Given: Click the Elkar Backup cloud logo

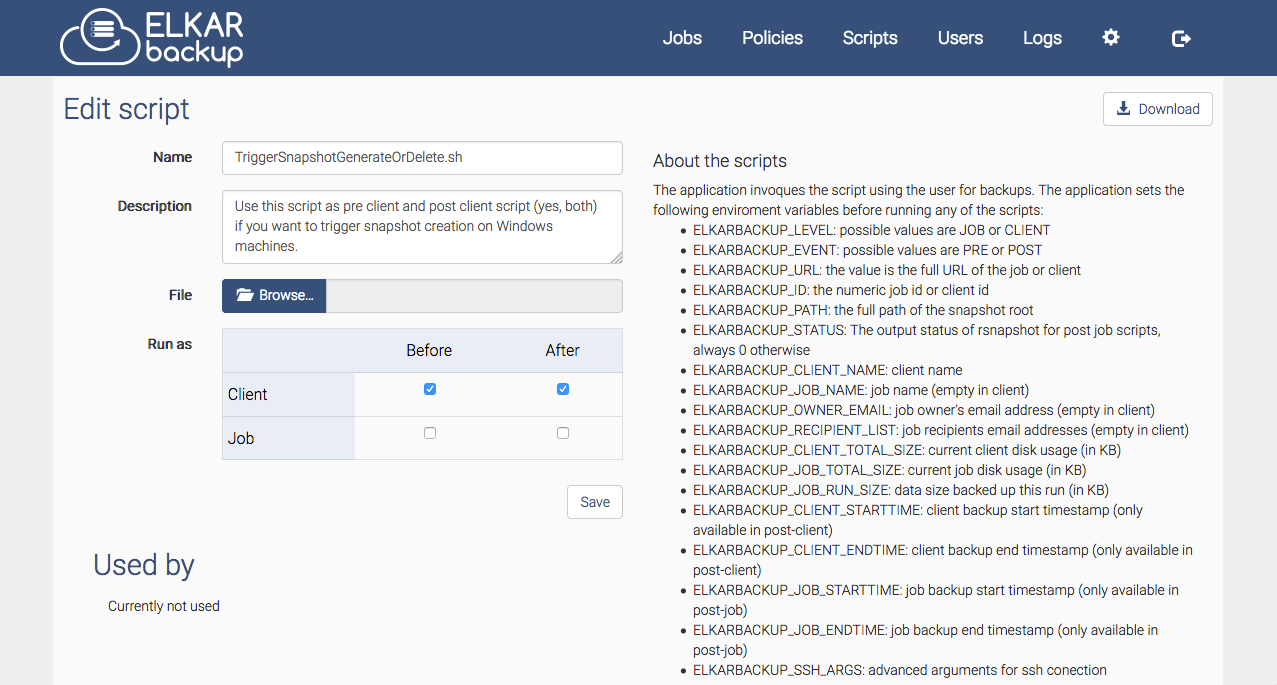Looking at the screenshot, I should click(x=151, y=38).
